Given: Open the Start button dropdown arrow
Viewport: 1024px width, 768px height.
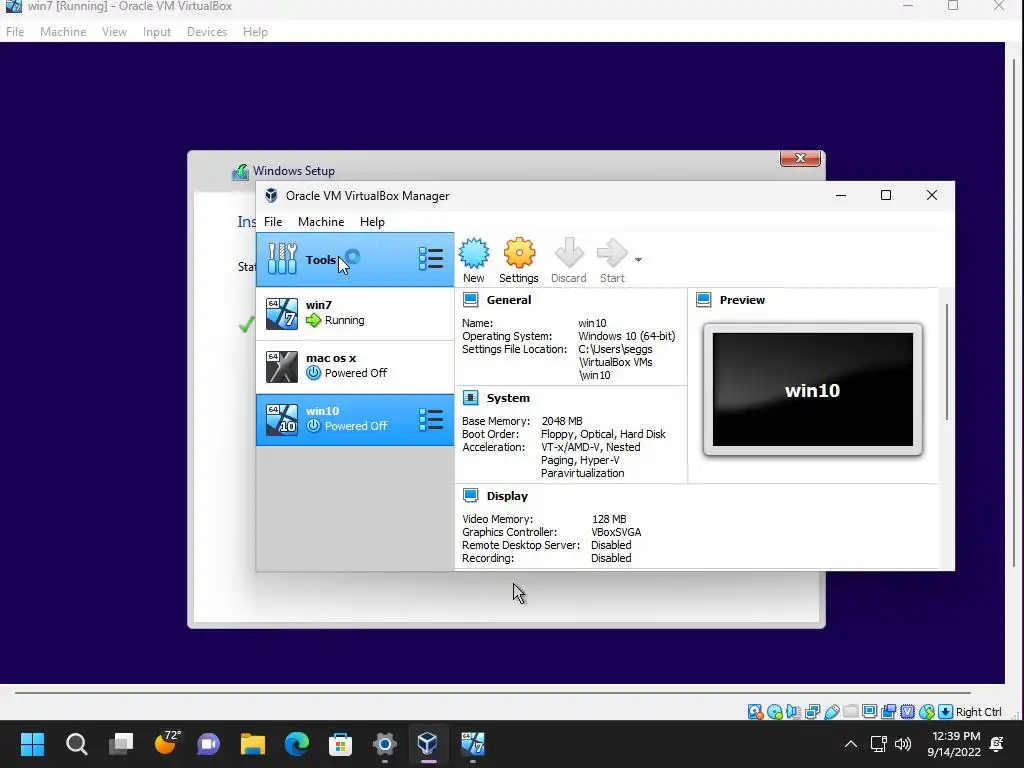Looking at the screenshot, I should [x=638, y=260].
